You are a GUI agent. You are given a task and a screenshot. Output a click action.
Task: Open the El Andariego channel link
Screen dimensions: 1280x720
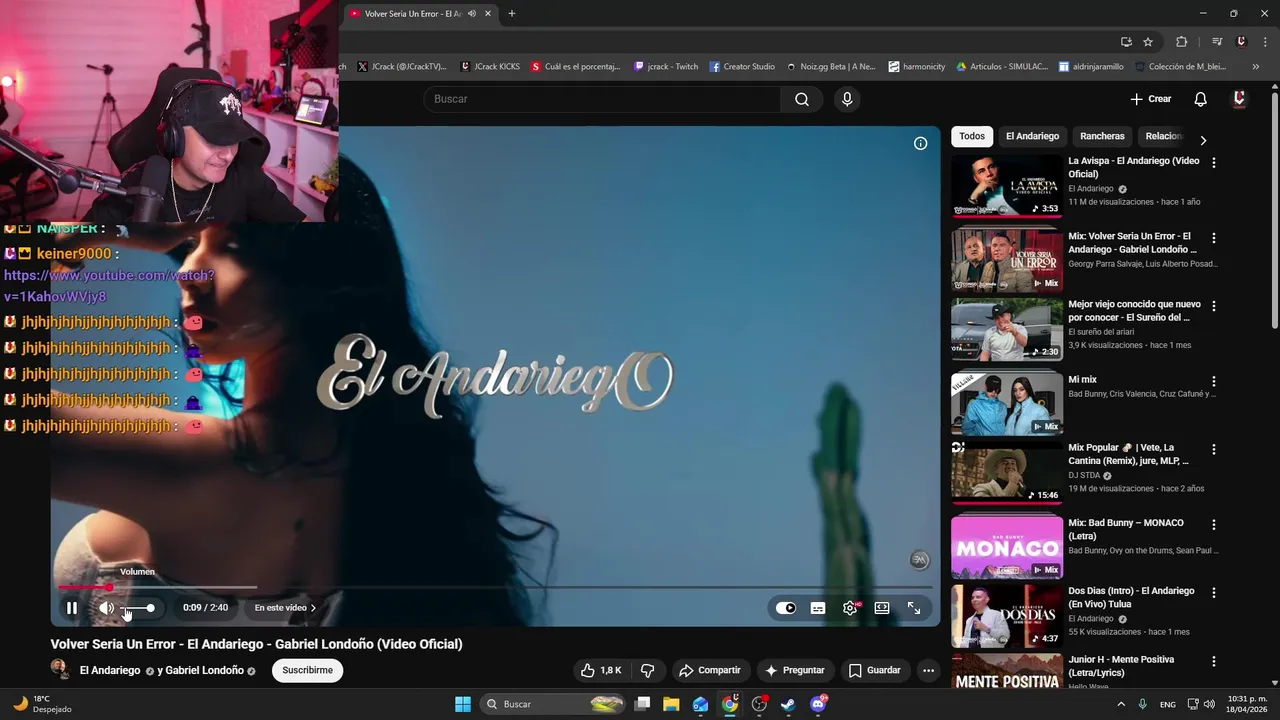(110, 670)
